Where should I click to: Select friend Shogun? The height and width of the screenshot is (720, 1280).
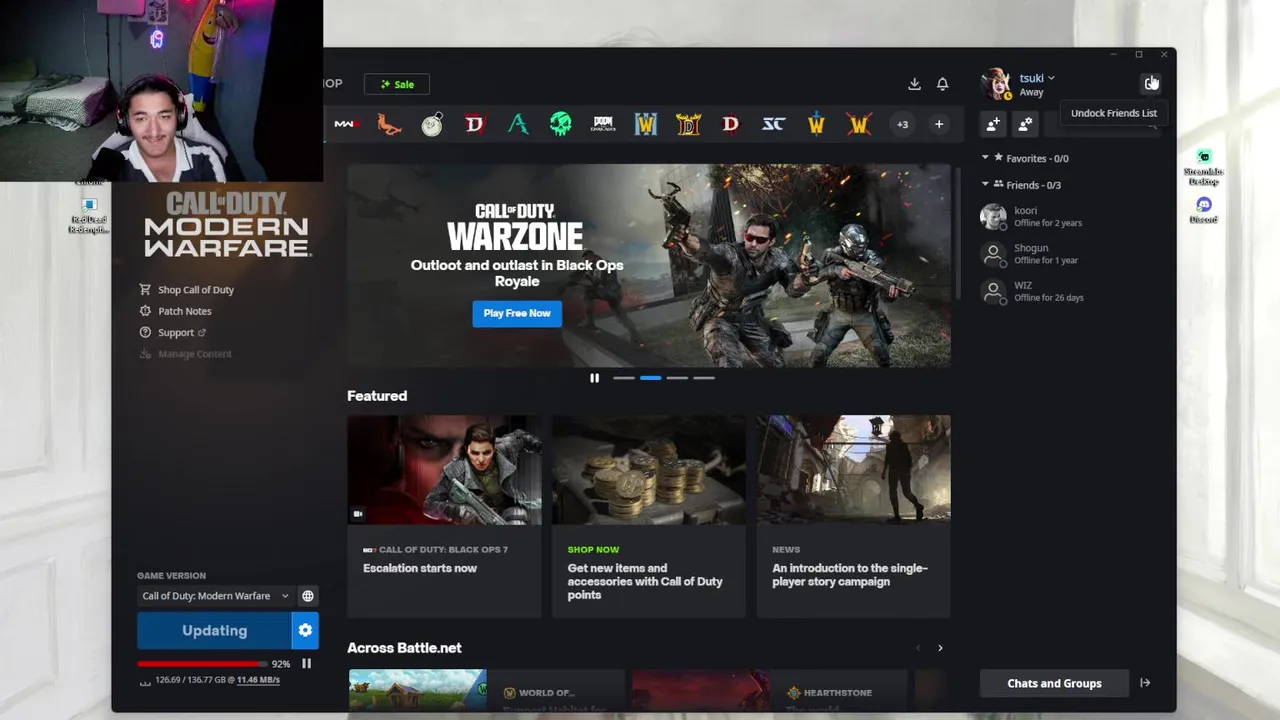[1068, 254]
